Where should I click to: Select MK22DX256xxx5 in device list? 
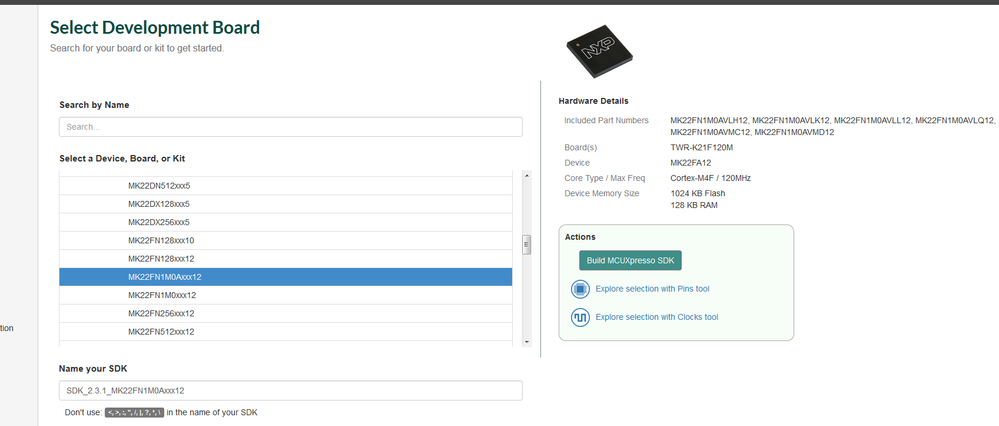(x=285, y=222)
